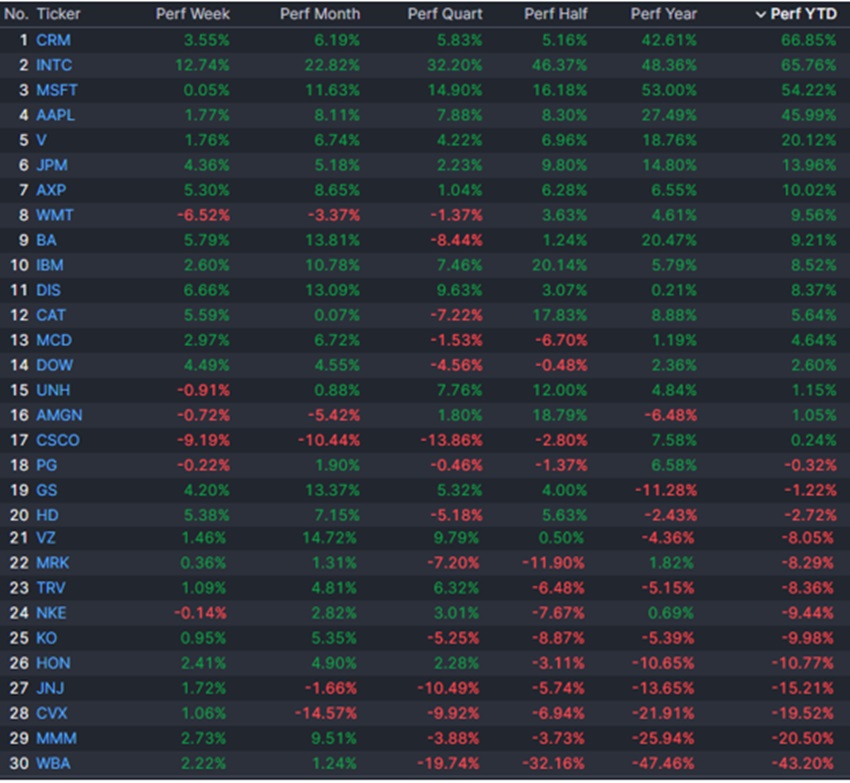Viewport: 850px width, 783px height.
Task: Click JNJ's Perf Quart value -10.49%
Action: pos(448,688)
